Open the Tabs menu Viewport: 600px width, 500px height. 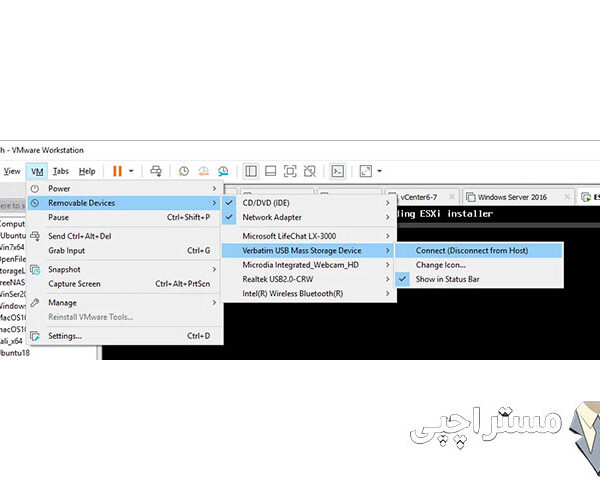pos(61,171)
